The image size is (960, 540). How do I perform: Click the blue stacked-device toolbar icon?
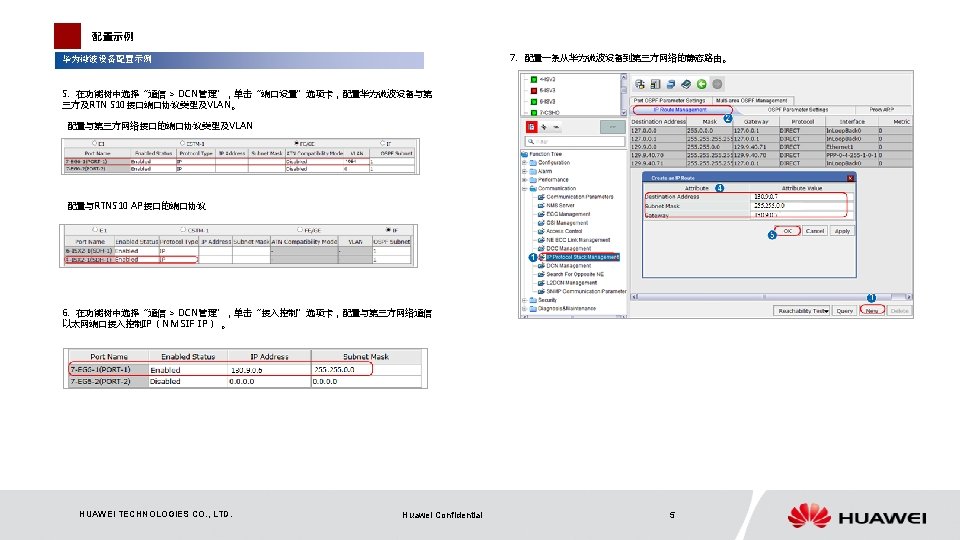(670, 84)
